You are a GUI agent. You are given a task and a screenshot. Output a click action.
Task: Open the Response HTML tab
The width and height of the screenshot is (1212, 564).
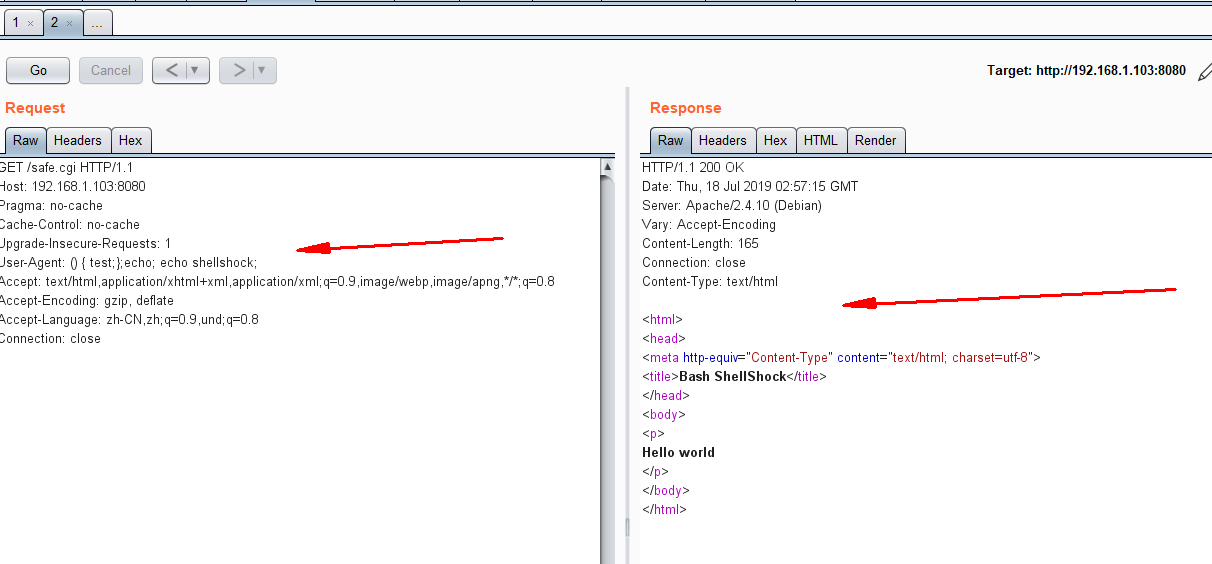click(x=822, y=141)
